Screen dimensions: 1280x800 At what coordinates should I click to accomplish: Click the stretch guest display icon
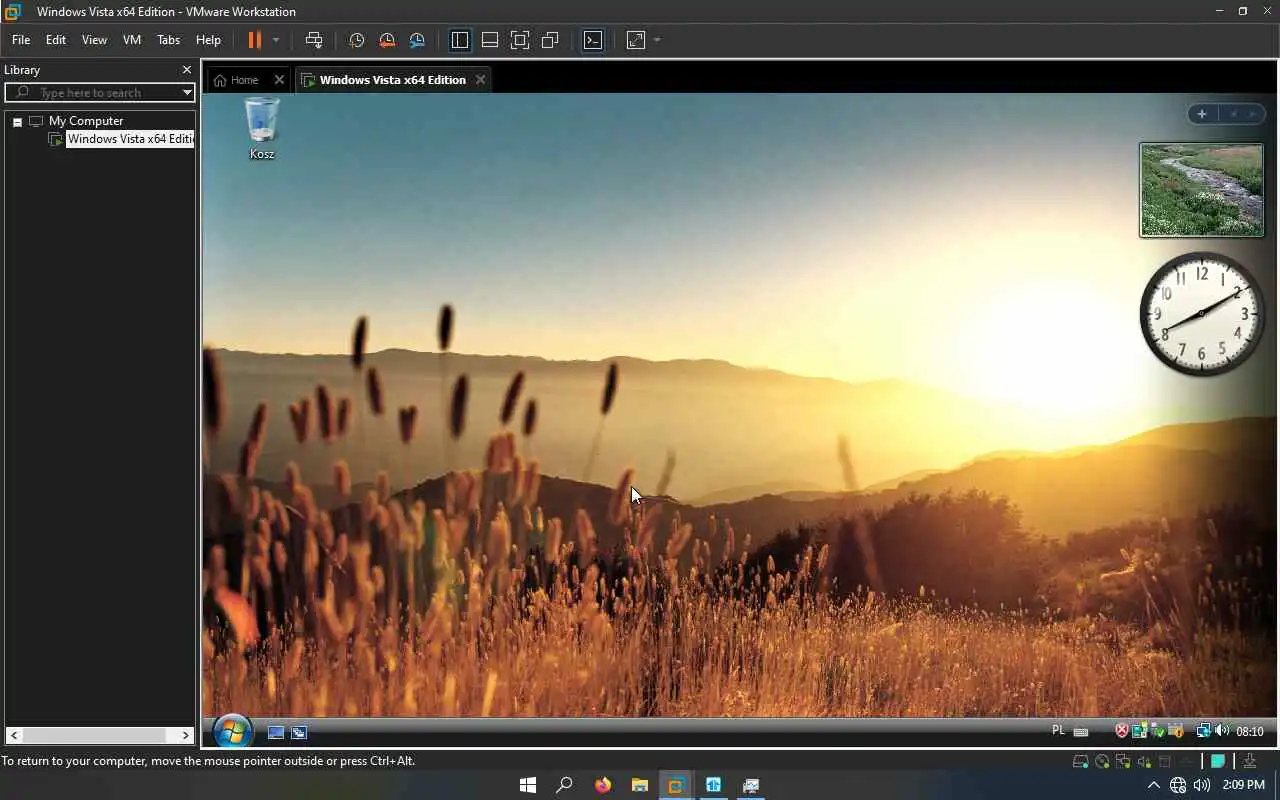coord(636,40)
